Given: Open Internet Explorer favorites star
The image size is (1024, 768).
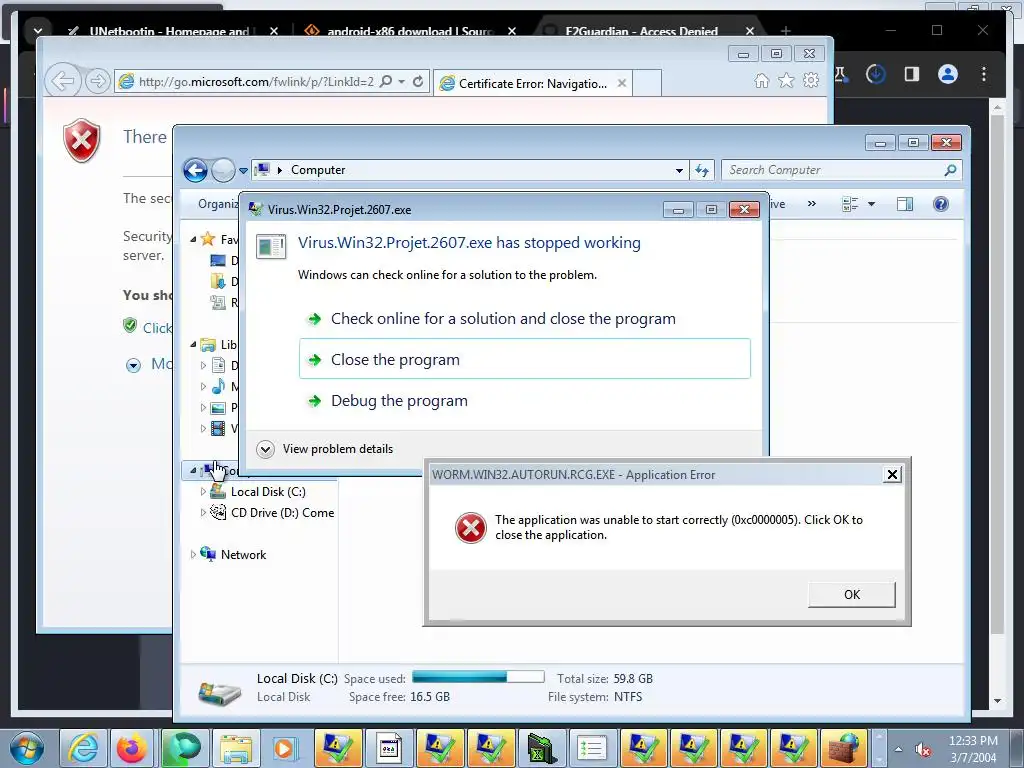Looking at the screenshot, I should click(786, 80).
